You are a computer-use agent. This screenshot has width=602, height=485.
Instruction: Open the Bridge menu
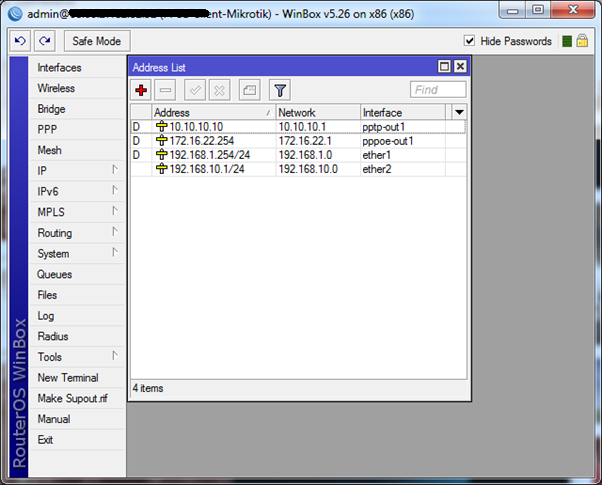pyautogui.click(x=77, y=109)
